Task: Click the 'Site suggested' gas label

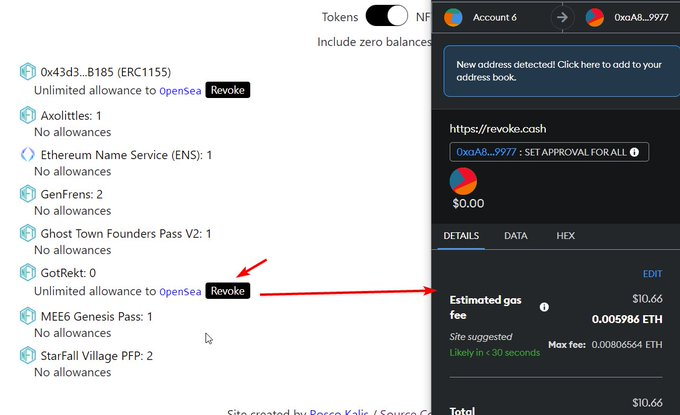Action: click(481, 337)
